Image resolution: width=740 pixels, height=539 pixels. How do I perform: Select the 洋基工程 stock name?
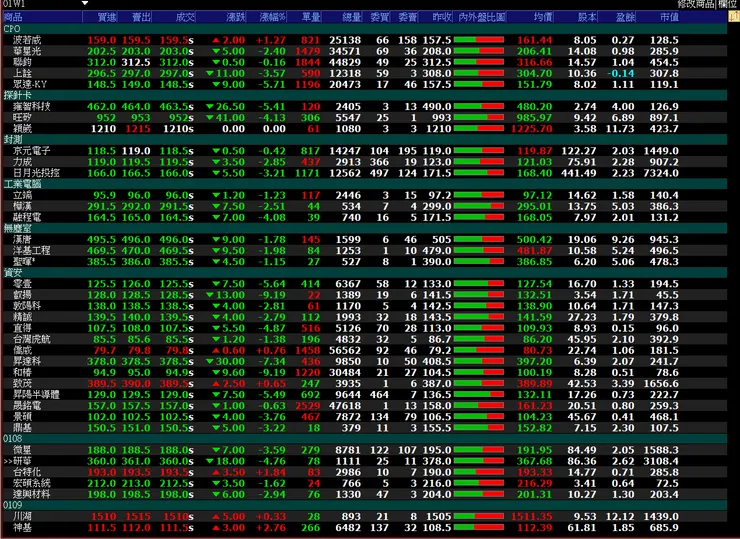click(x=32, y=251)
